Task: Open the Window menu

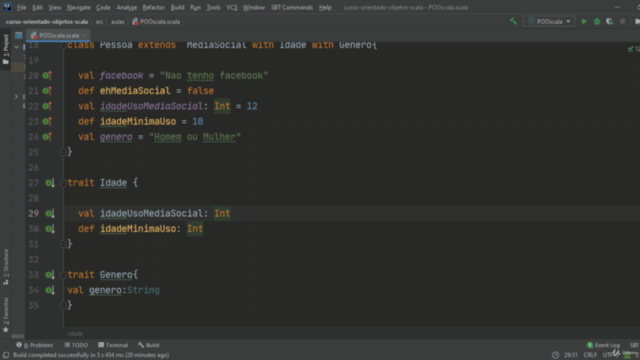Action: pos(253,7)
